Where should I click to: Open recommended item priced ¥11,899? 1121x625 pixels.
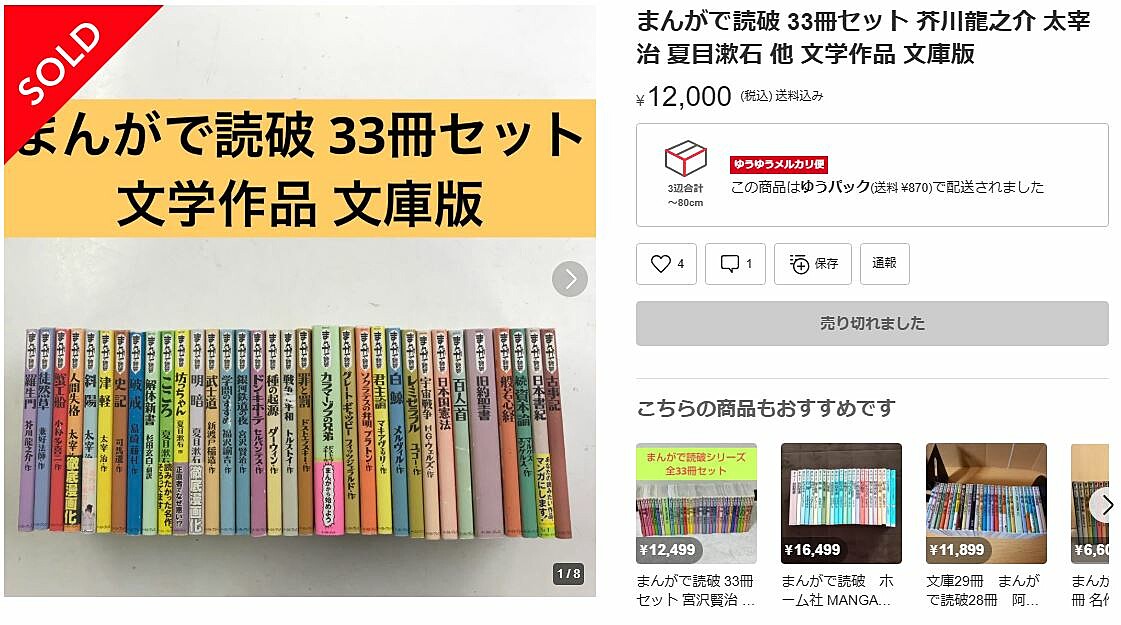pyautogui.click(x=987, y=503)
